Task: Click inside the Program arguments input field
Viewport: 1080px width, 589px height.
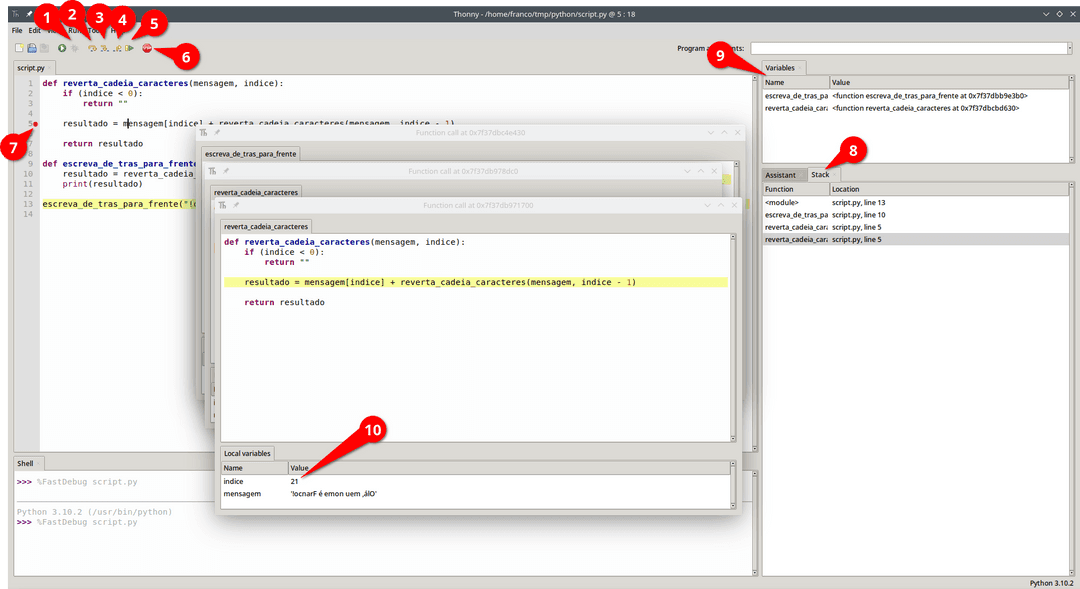Action: point(900,47)
